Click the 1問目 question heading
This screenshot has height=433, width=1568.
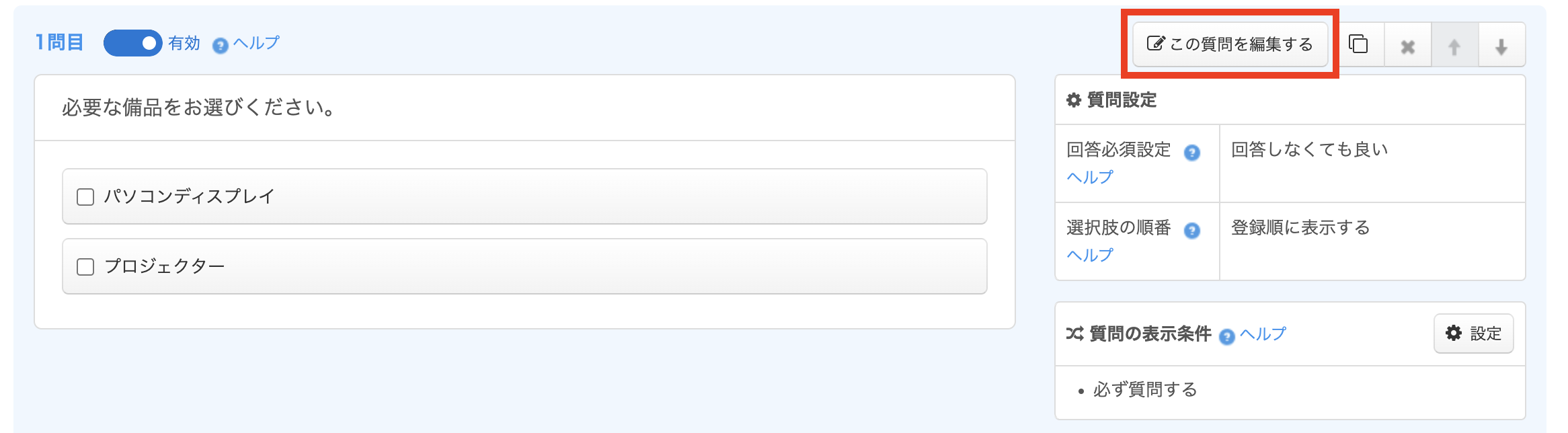(x=59, y=42)
